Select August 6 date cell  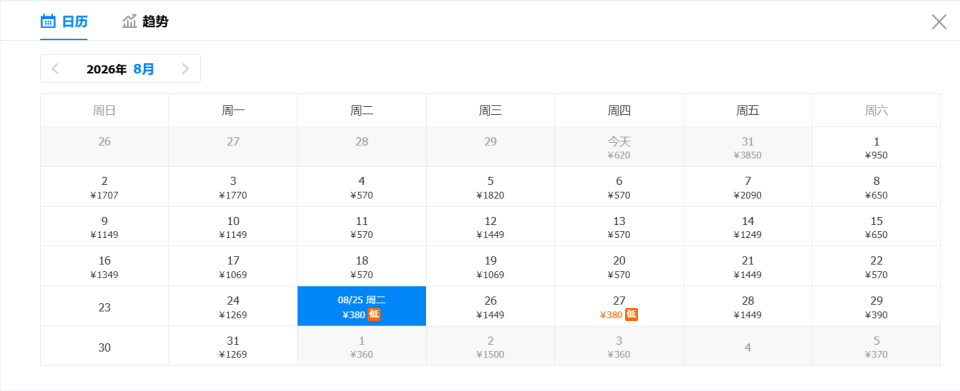pyautogui.click(x=619, y=187)
